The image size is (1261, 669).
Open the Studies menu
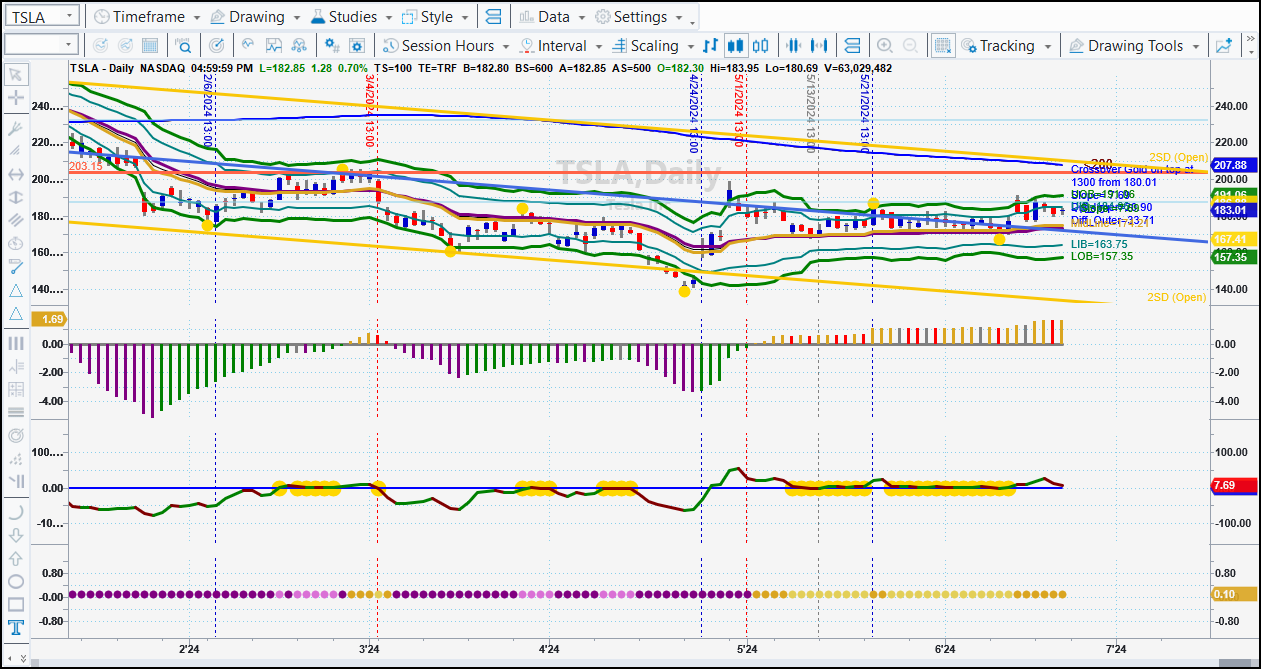(343, 17)
